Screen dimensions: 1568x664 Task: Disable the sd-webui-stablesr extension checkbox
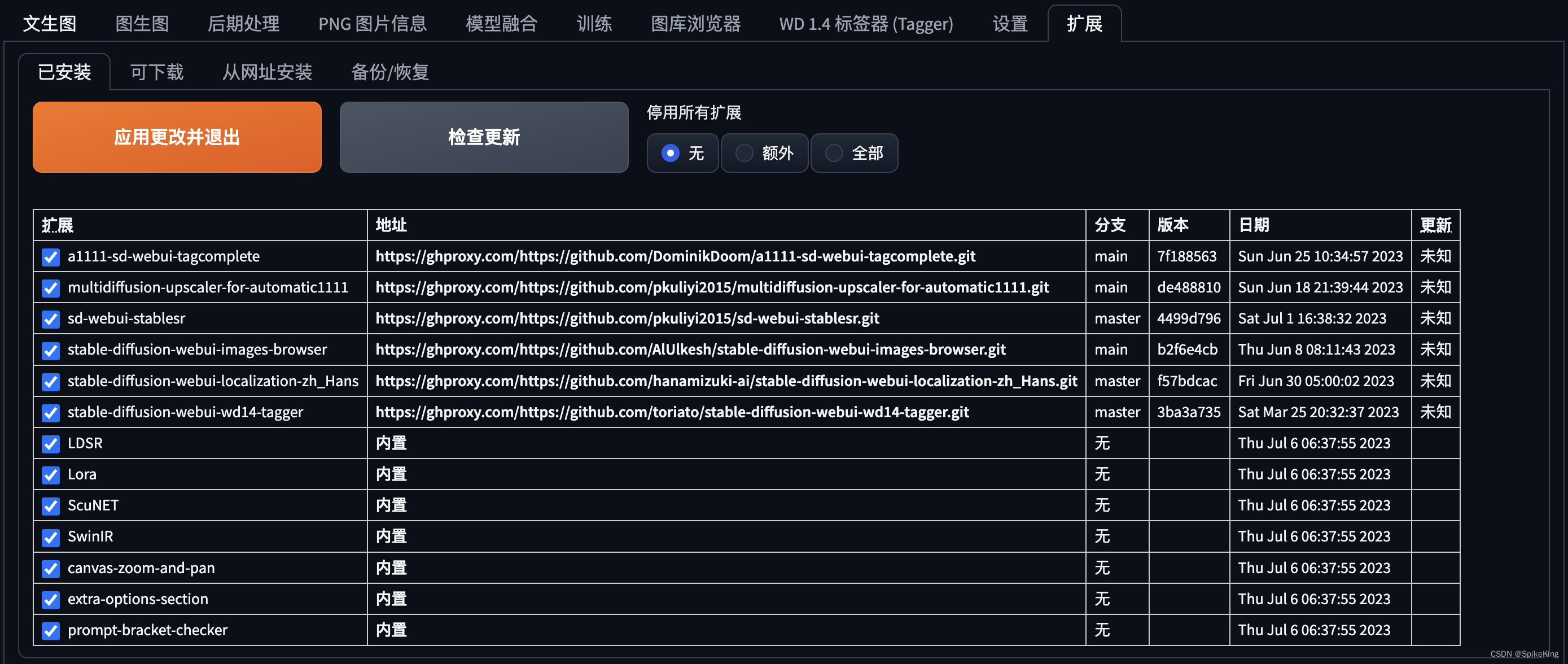[x=51, y=319]
